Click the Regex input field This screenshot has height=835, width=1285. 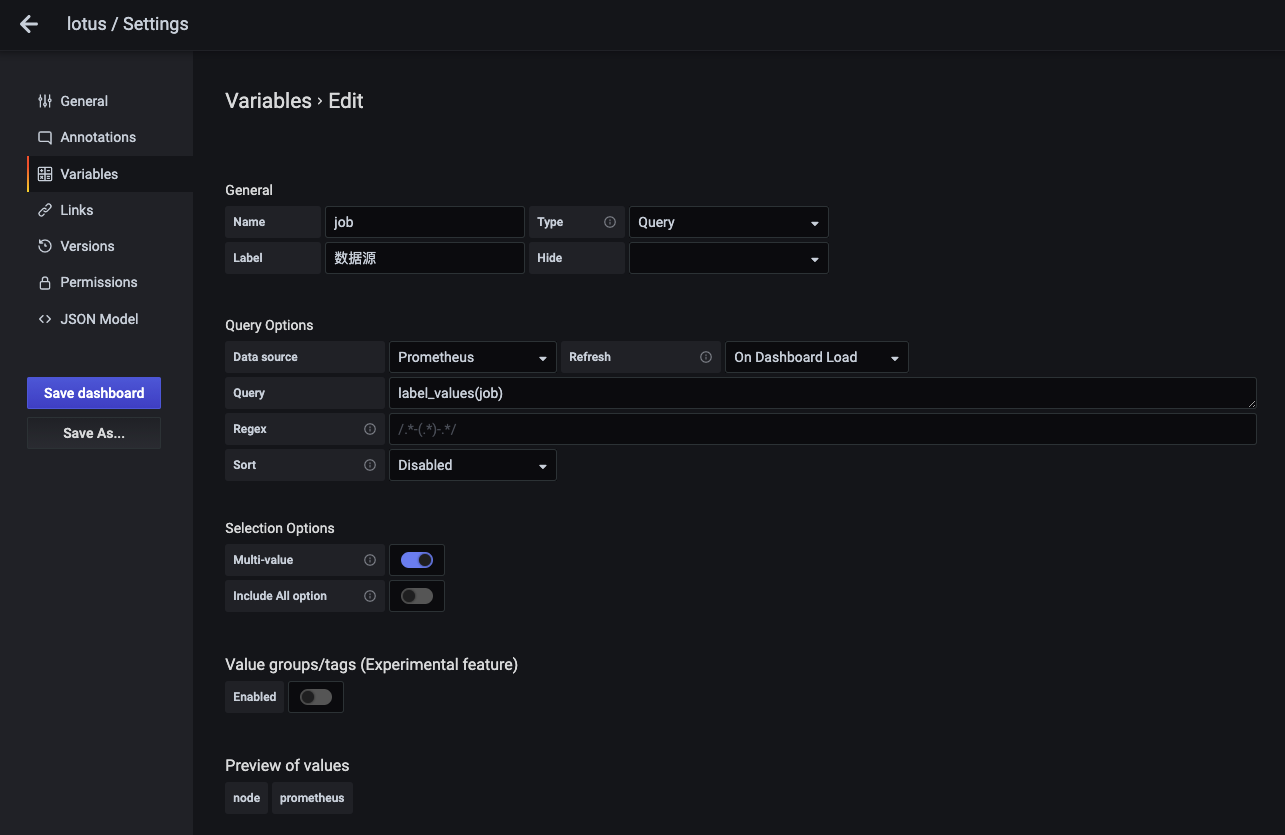[823, 429]
